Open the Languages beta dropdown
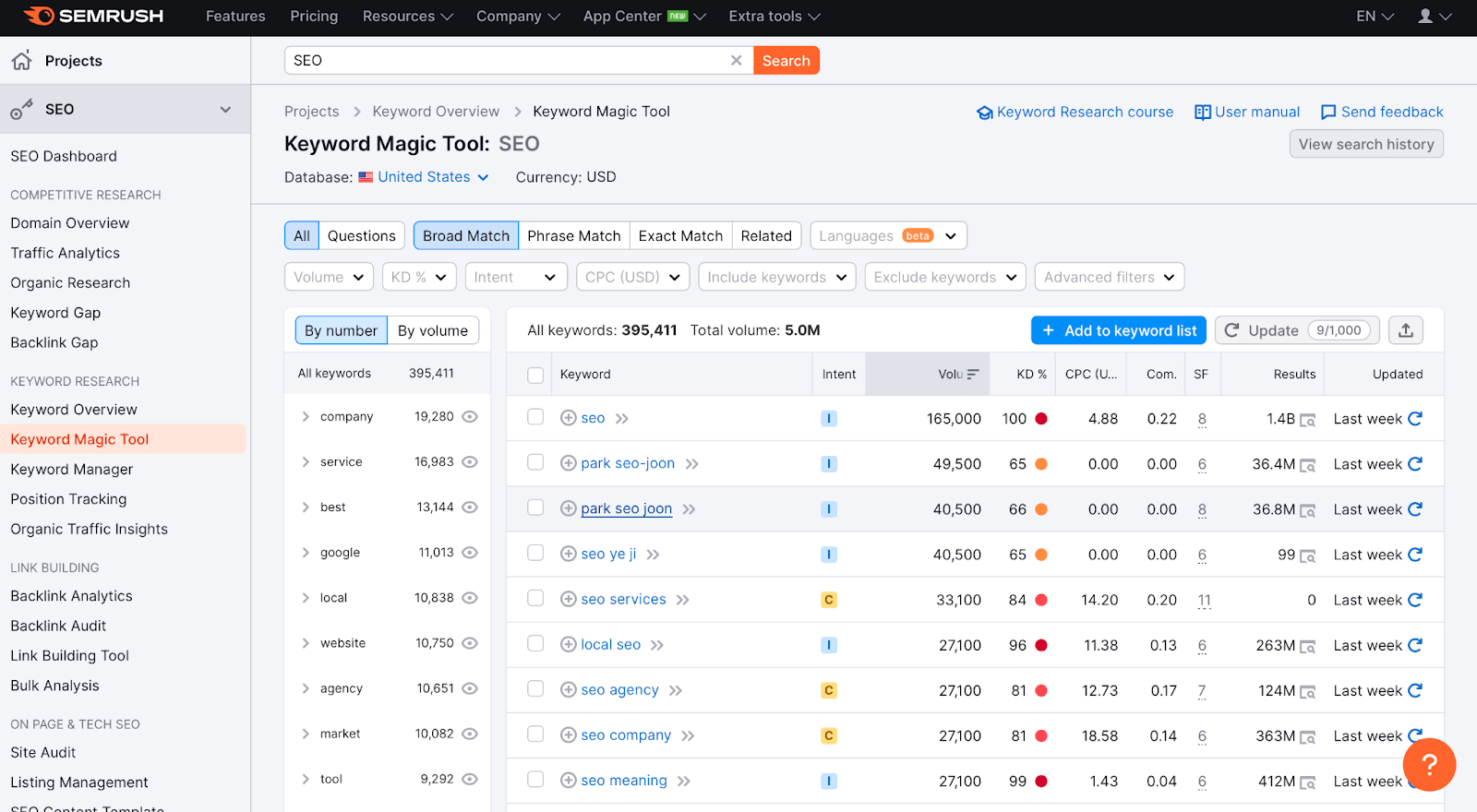This screenshot has width=1477, height=812. (888, 235)
